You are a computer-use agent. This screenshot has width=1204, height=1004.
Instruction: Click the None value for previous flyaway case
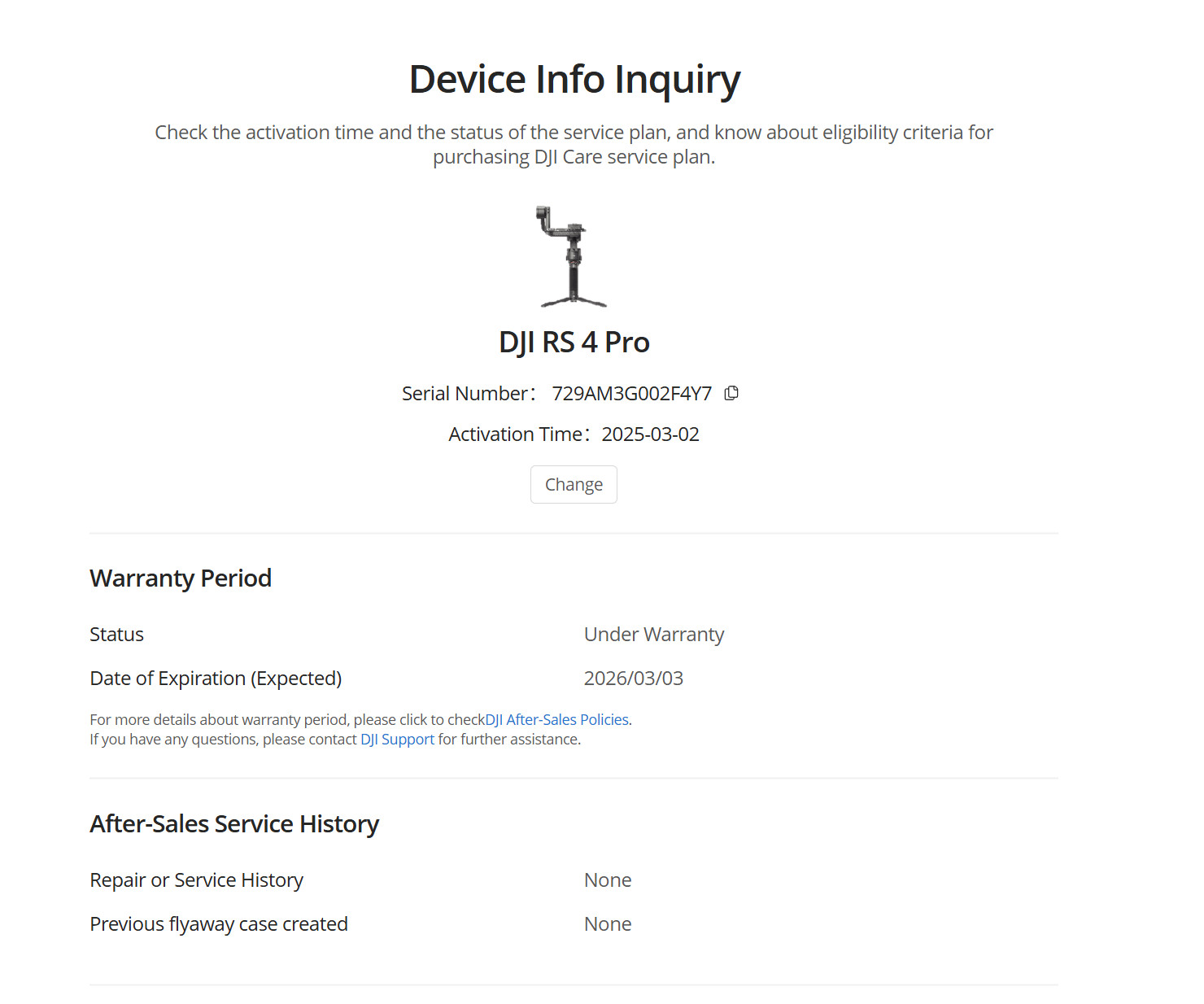pyautogui.click(x=608, y=924)
